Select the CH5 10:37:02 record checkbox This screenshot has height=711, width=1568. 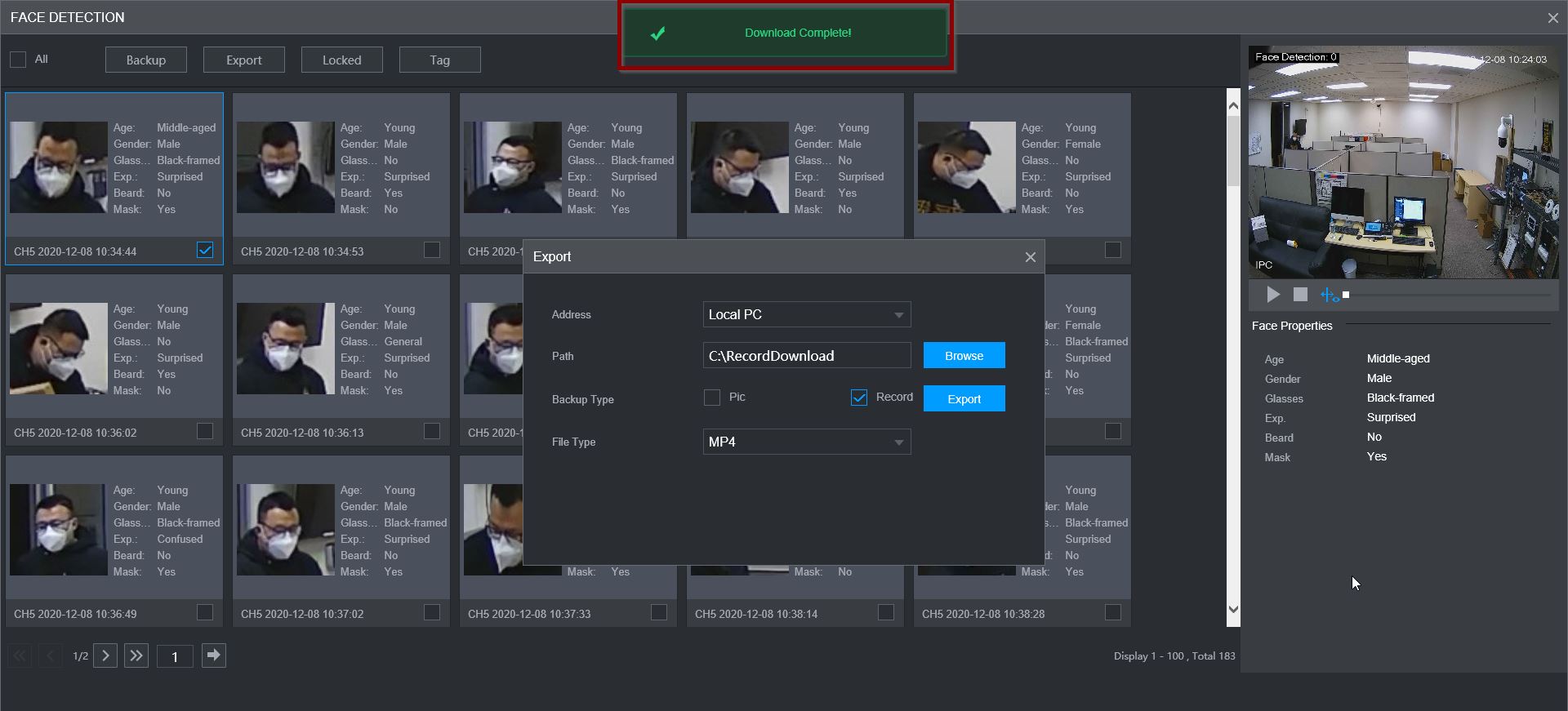click(x=432, y=612)
